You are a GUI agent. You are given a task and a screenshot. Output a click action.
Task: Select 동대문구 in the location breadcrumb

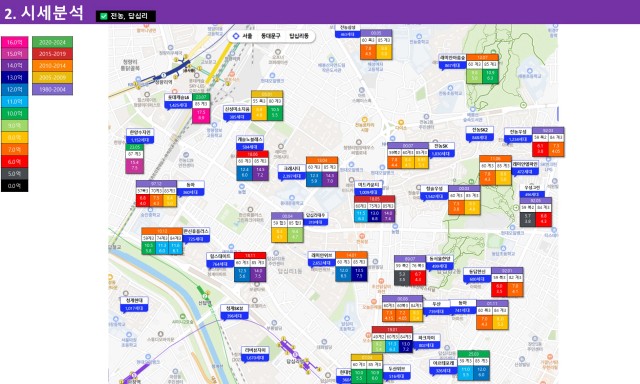[x=271, y=36]
